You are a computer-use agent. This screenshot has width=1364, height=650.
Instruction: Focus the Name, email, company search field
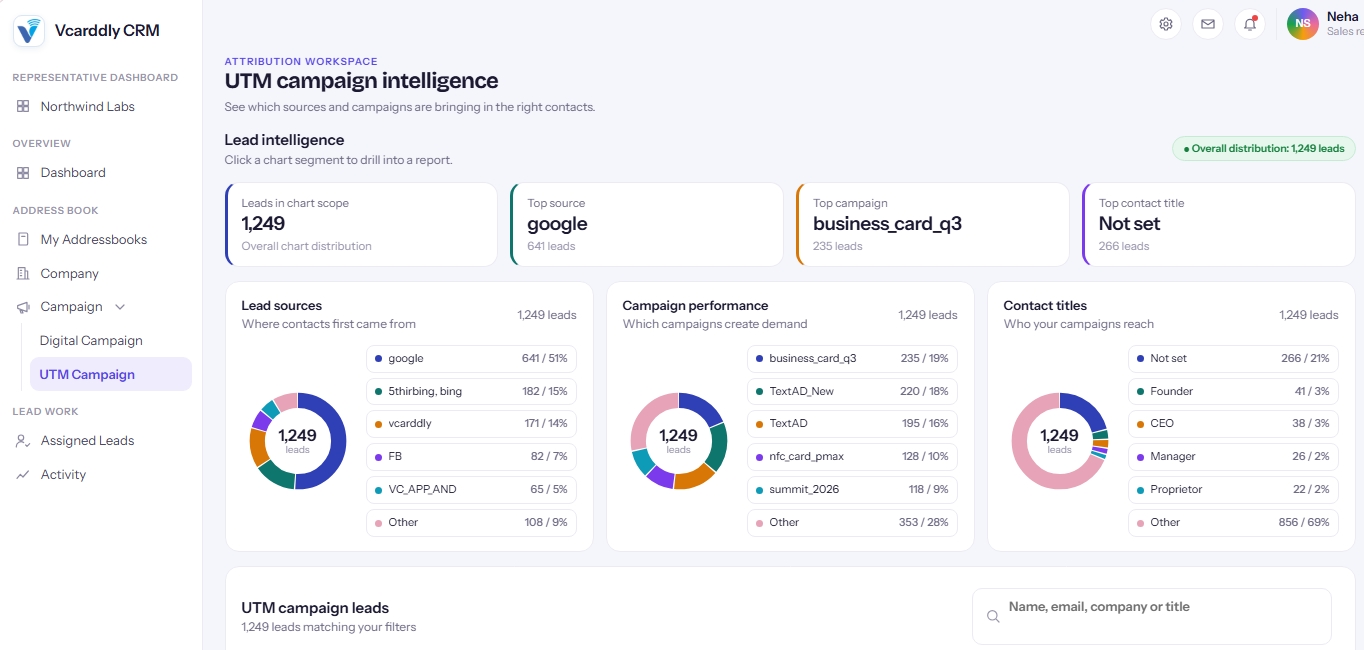1152,616
